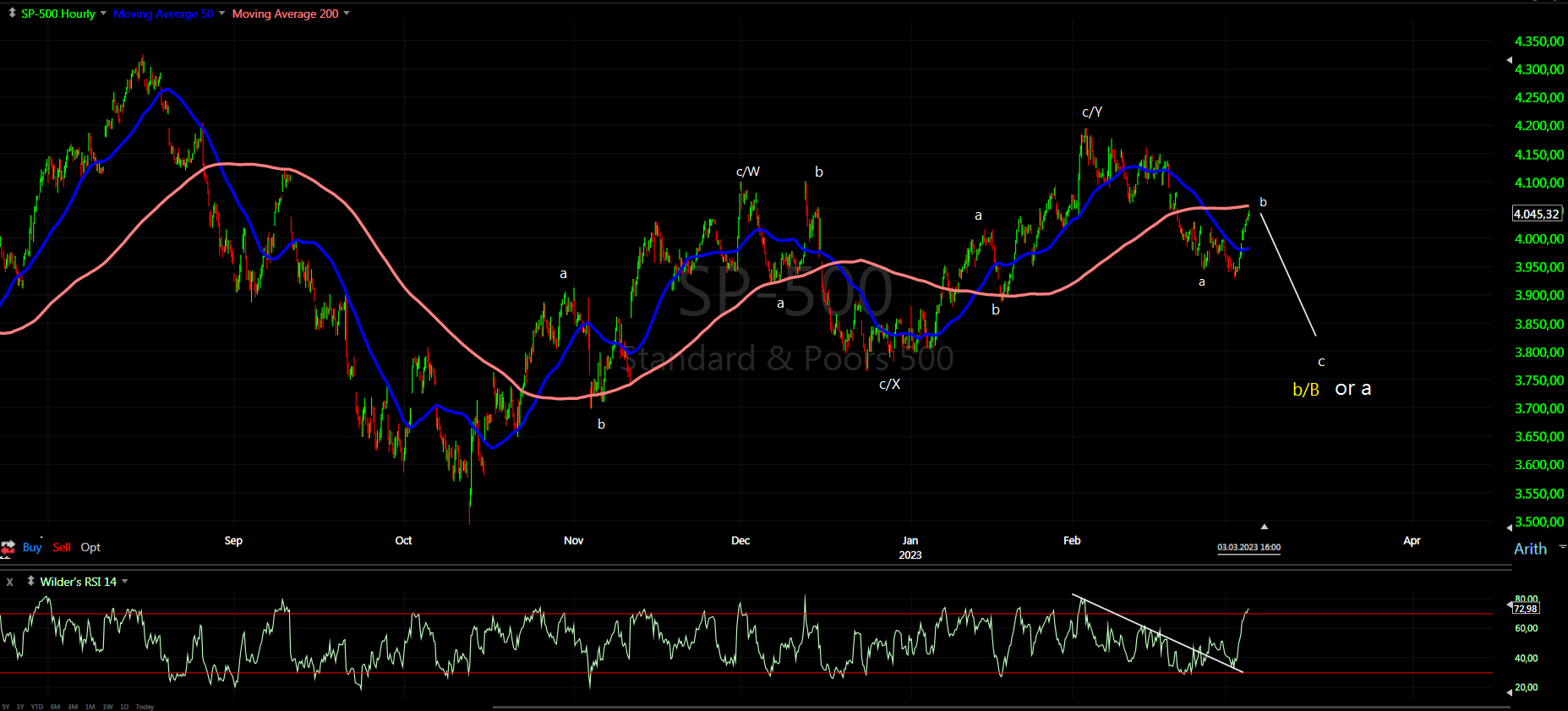
Task: Click the Sep label on the time axis
Action: click(233, 540)
